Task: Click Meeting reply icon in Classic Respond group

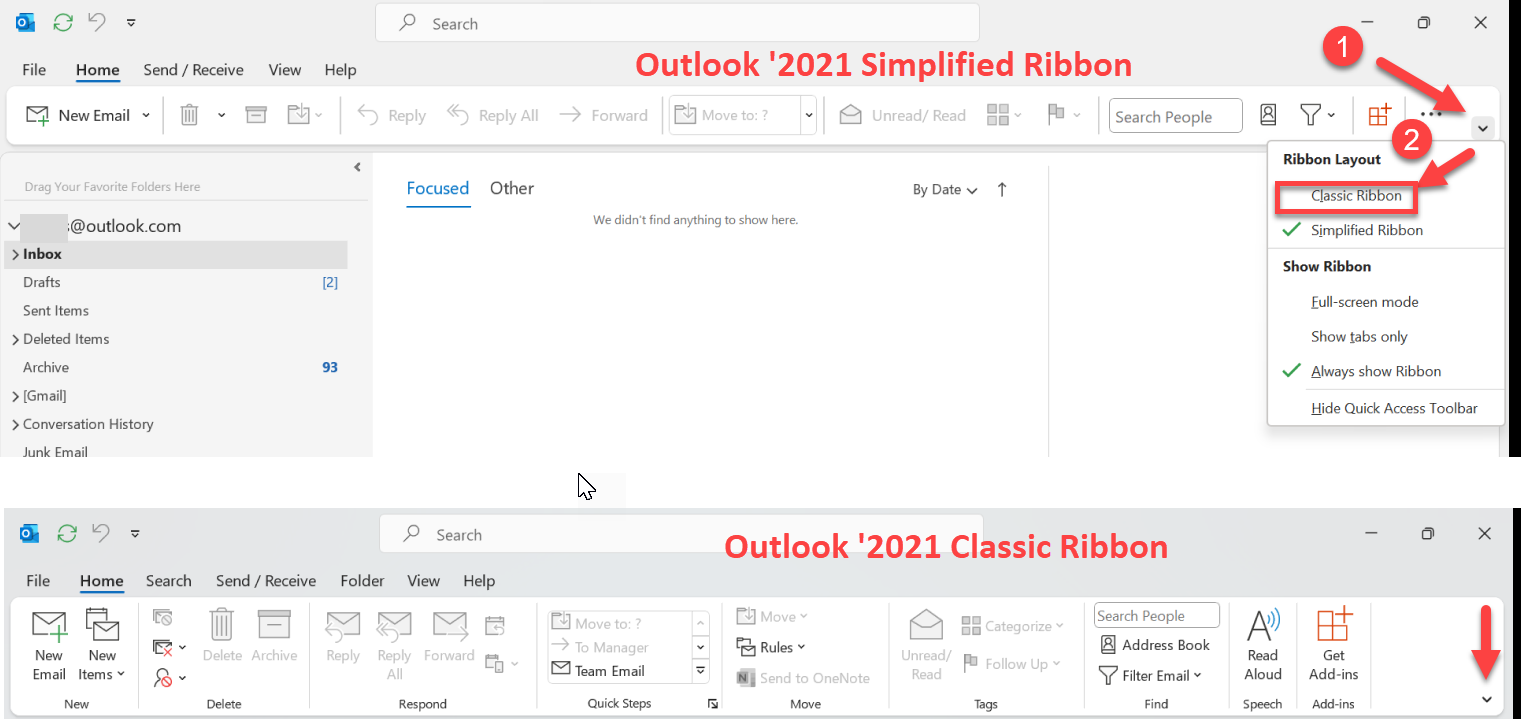Action: (494, 627)
